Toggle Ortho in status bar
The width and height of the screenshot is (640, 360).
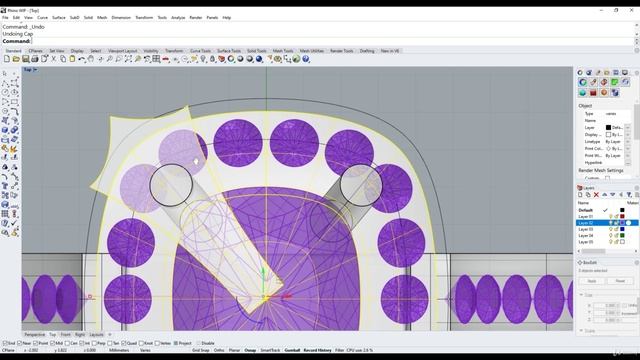[x=219, y=350]
